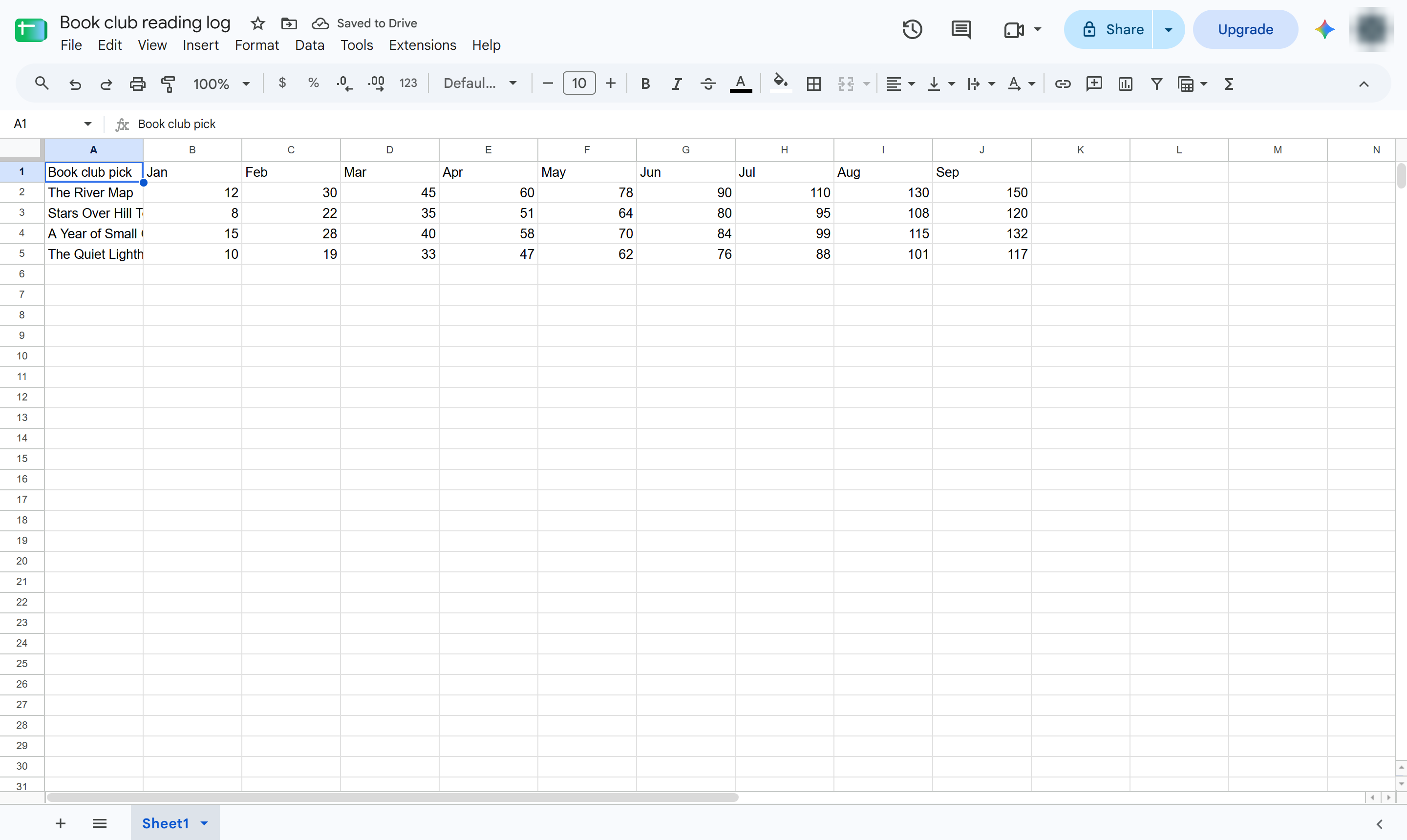The image size is (1407, 840).
Task: Redo the last undone action
Action: 106,84
